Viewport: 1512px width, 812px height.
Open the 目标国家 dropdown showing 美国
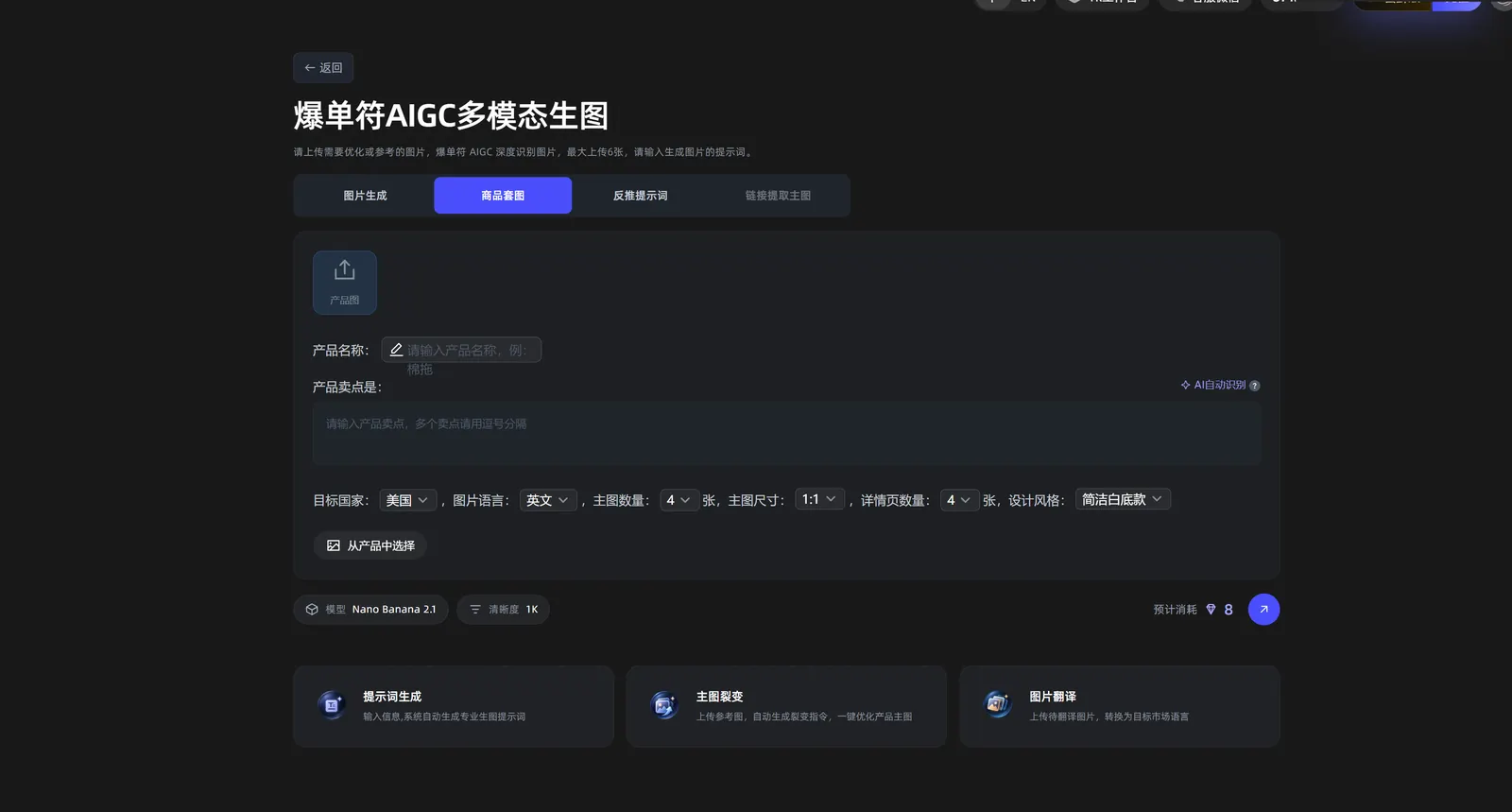coord(408,500)
